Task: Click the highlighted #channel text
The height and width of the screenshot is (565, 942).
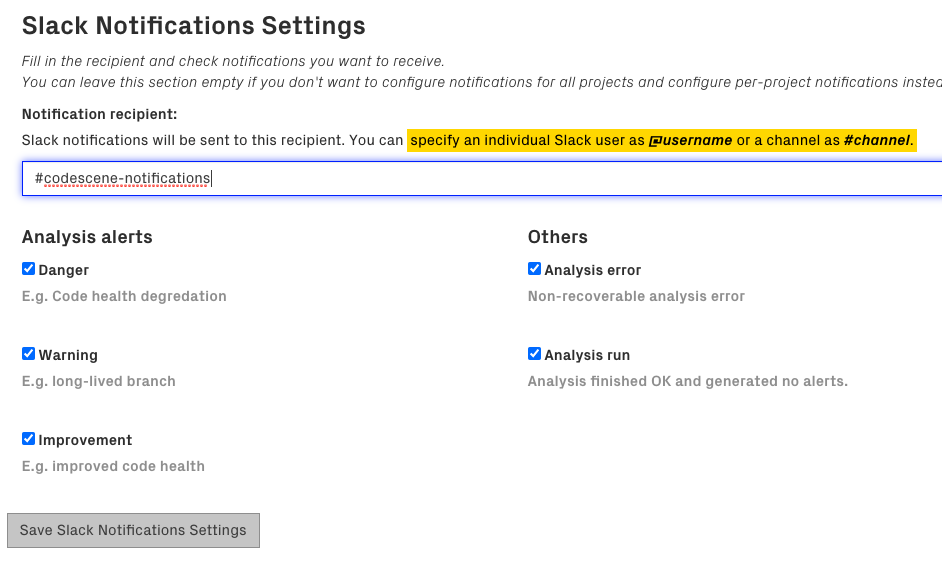Action: click(877, 141)
